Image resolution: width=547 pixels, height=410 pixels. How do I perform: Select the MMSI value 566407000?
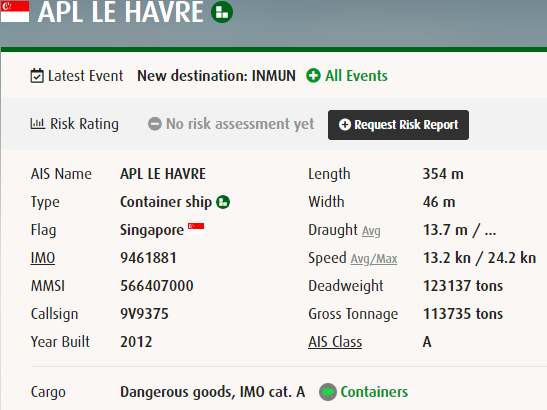click(x=157, y=286)
